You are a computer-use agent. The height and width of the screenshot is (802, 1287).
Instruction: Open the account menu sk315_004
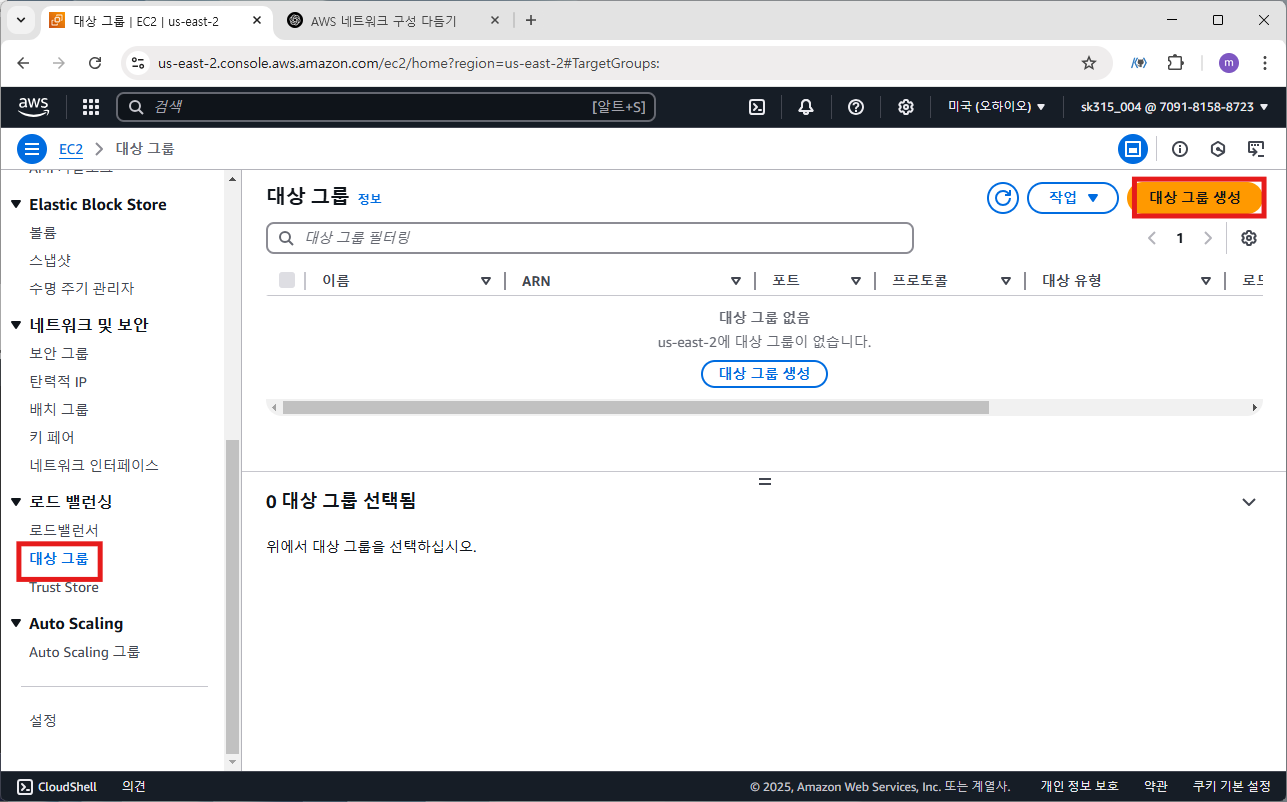(1174, 107)
